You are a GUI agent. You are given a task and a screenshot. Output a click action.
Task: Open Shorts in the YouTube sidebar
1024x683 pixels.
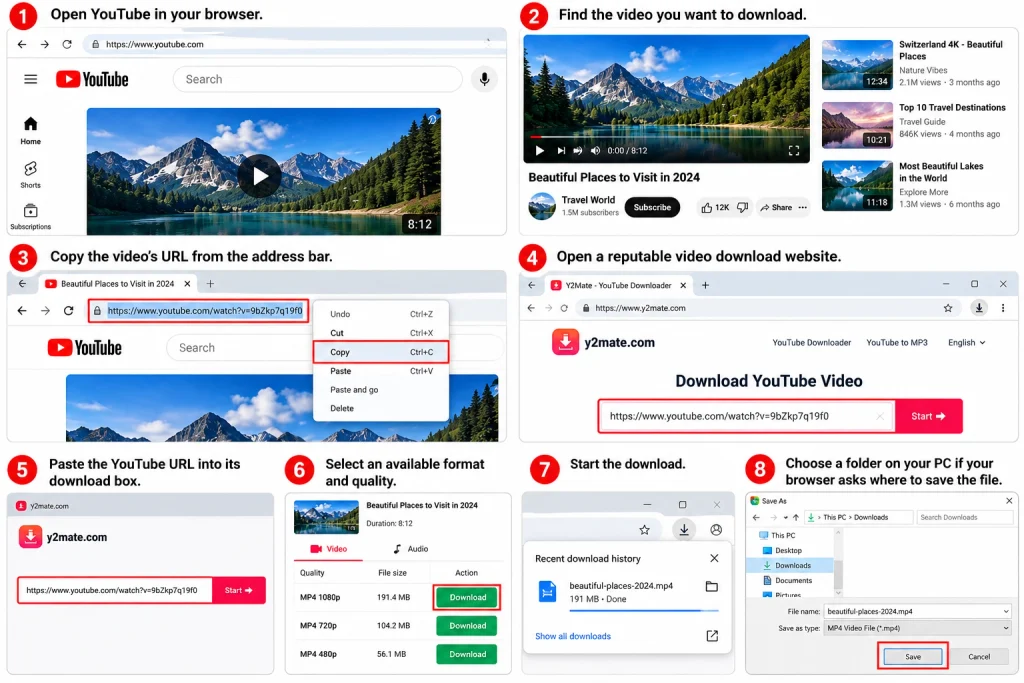31,174
